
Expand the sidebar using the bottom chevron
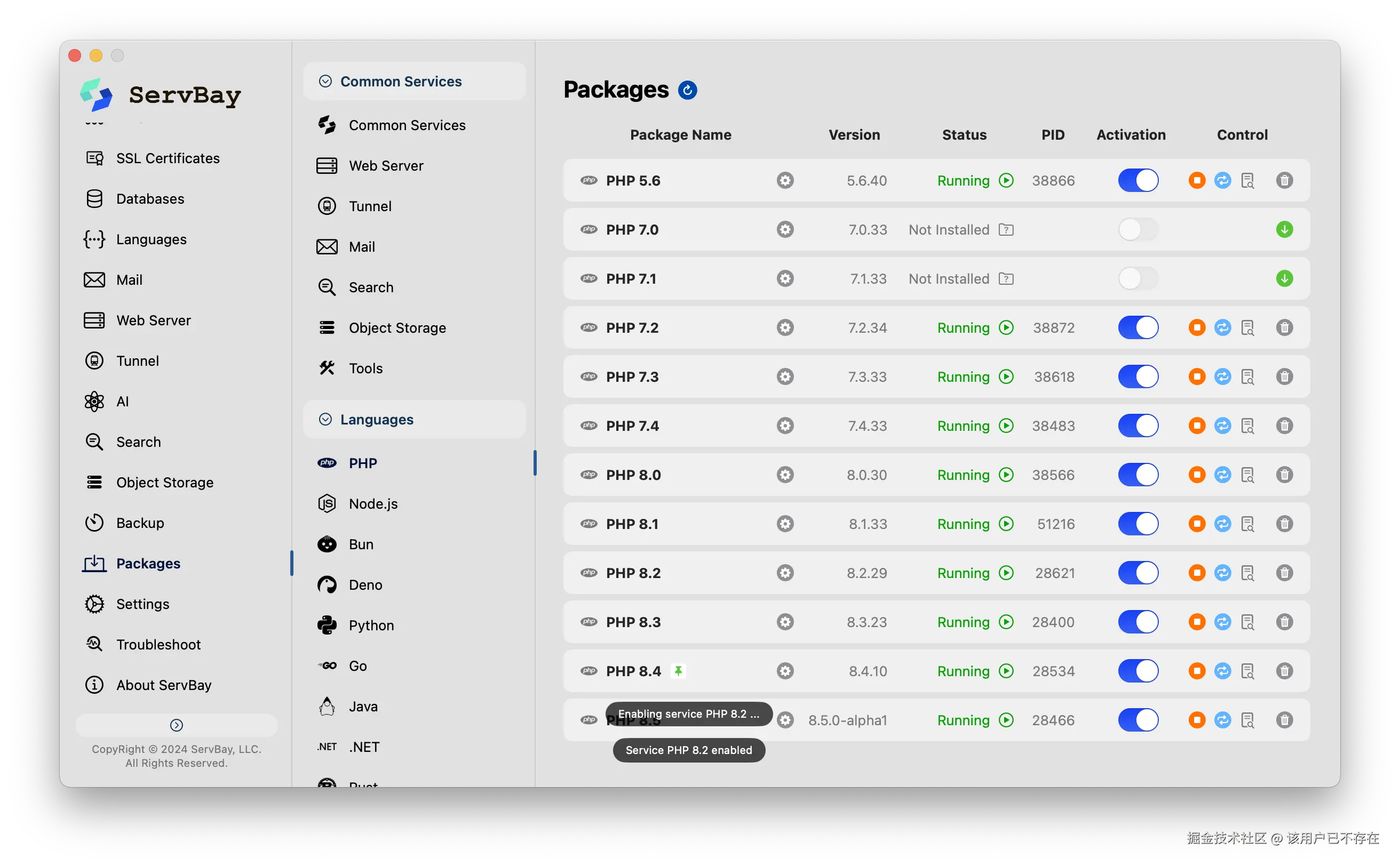[177, 725]
